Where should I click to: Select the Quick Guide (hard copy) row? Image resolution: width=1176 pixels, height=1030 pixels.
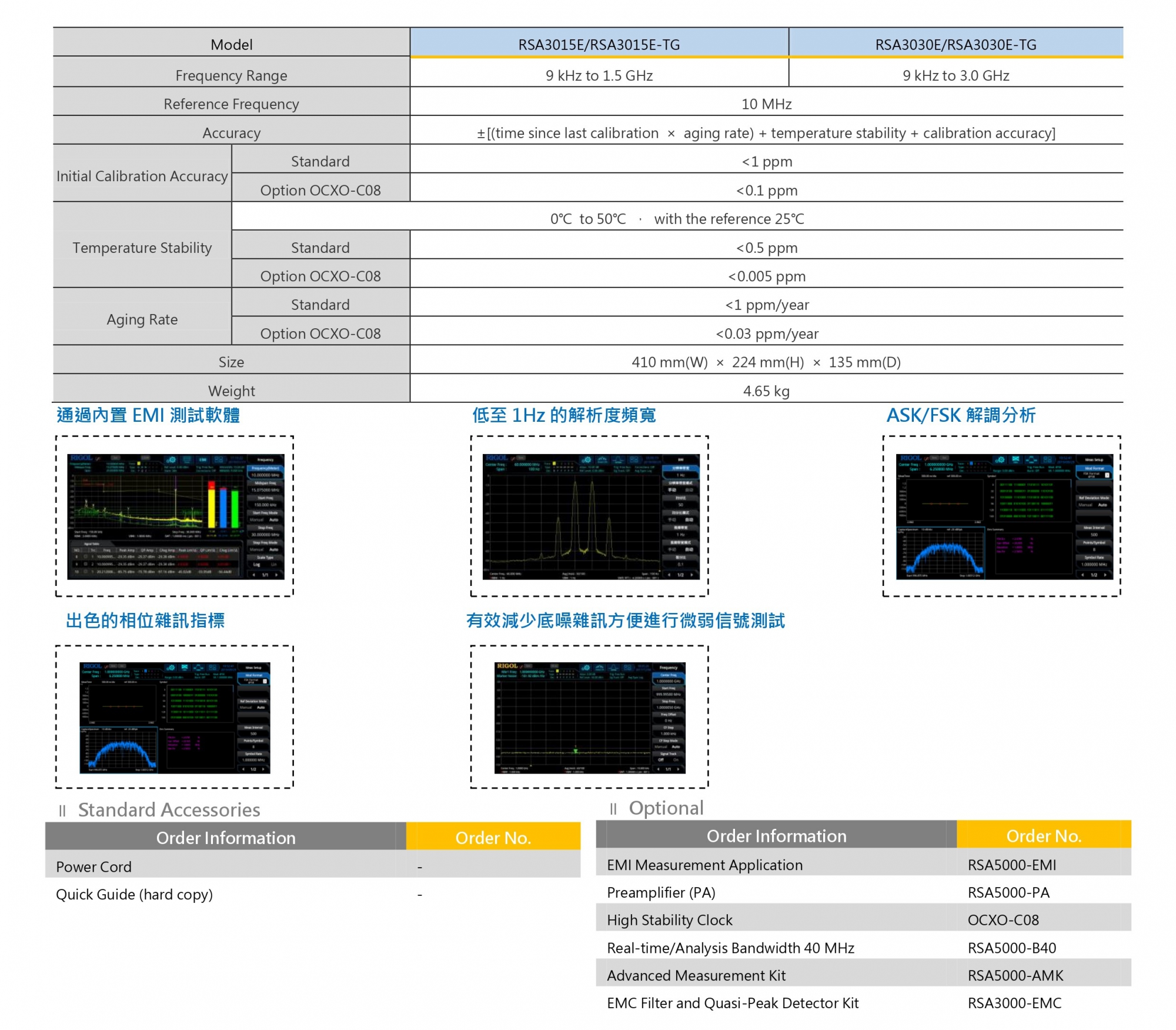pyautogui.click(x=134, y=894)
